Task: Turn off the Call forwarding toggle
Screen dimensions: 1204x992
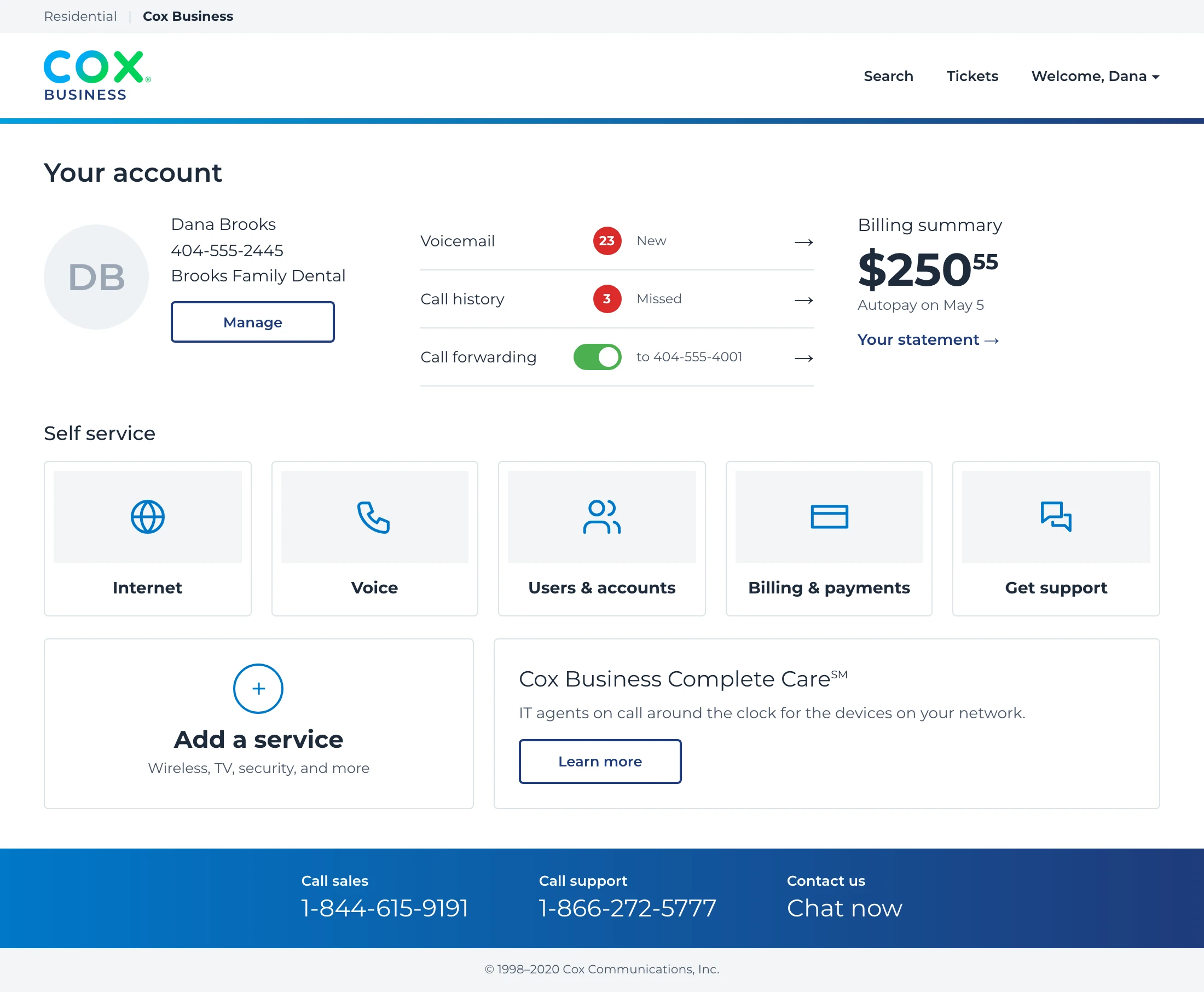Action: point(598,357)
